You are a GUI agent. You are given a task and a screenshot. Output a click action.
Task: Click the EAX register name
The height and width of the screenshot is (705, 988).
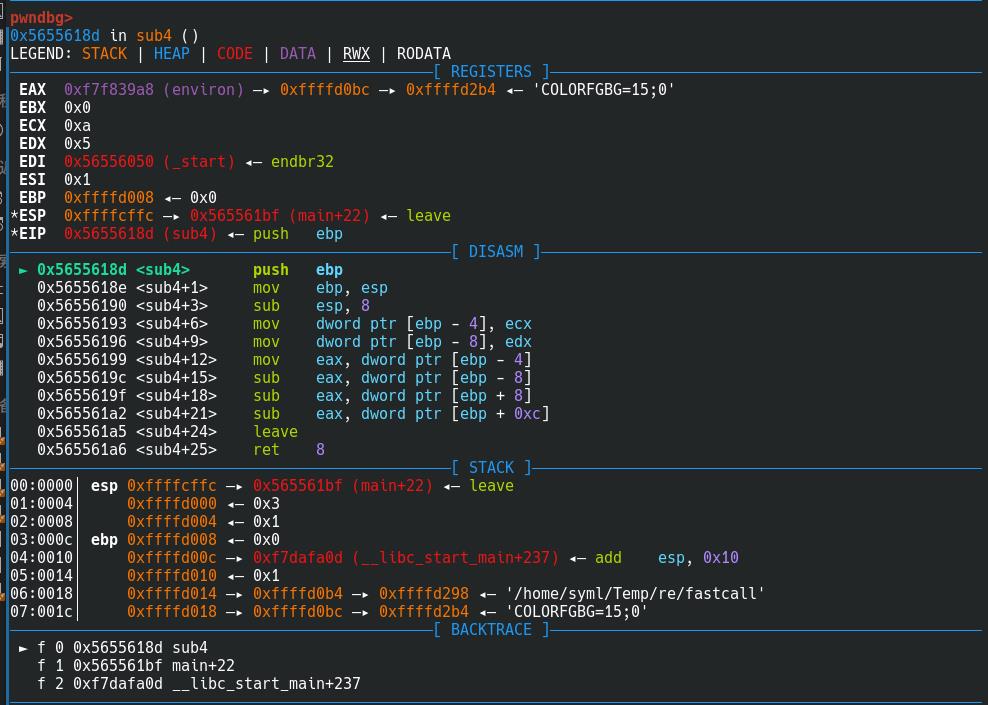pyautogui.click(x=32, y=90)
